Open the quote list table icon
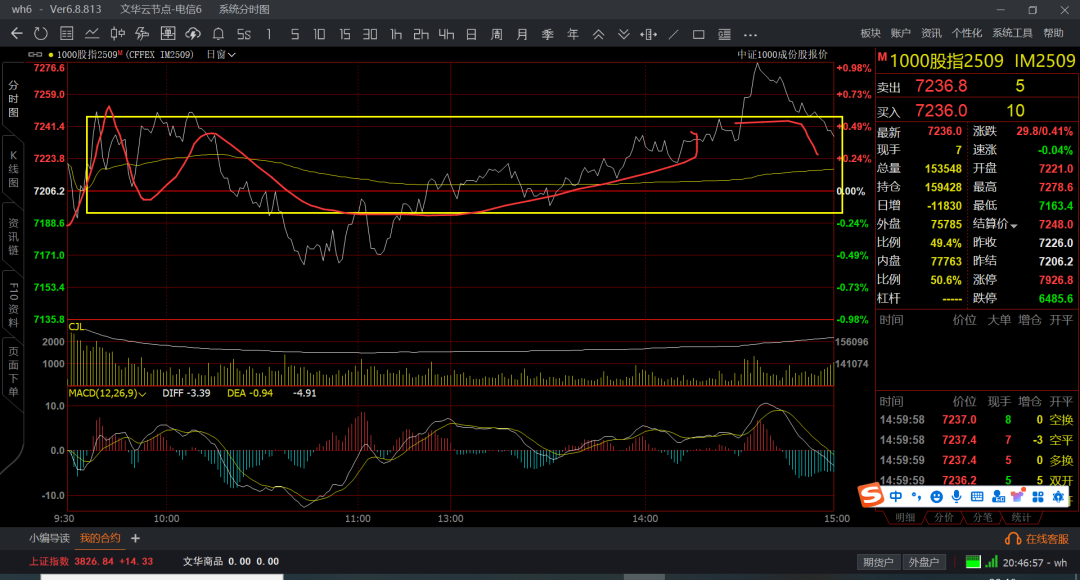This screenshot has width=1080, height=580. pyautogui.click(x=67, y=34)
